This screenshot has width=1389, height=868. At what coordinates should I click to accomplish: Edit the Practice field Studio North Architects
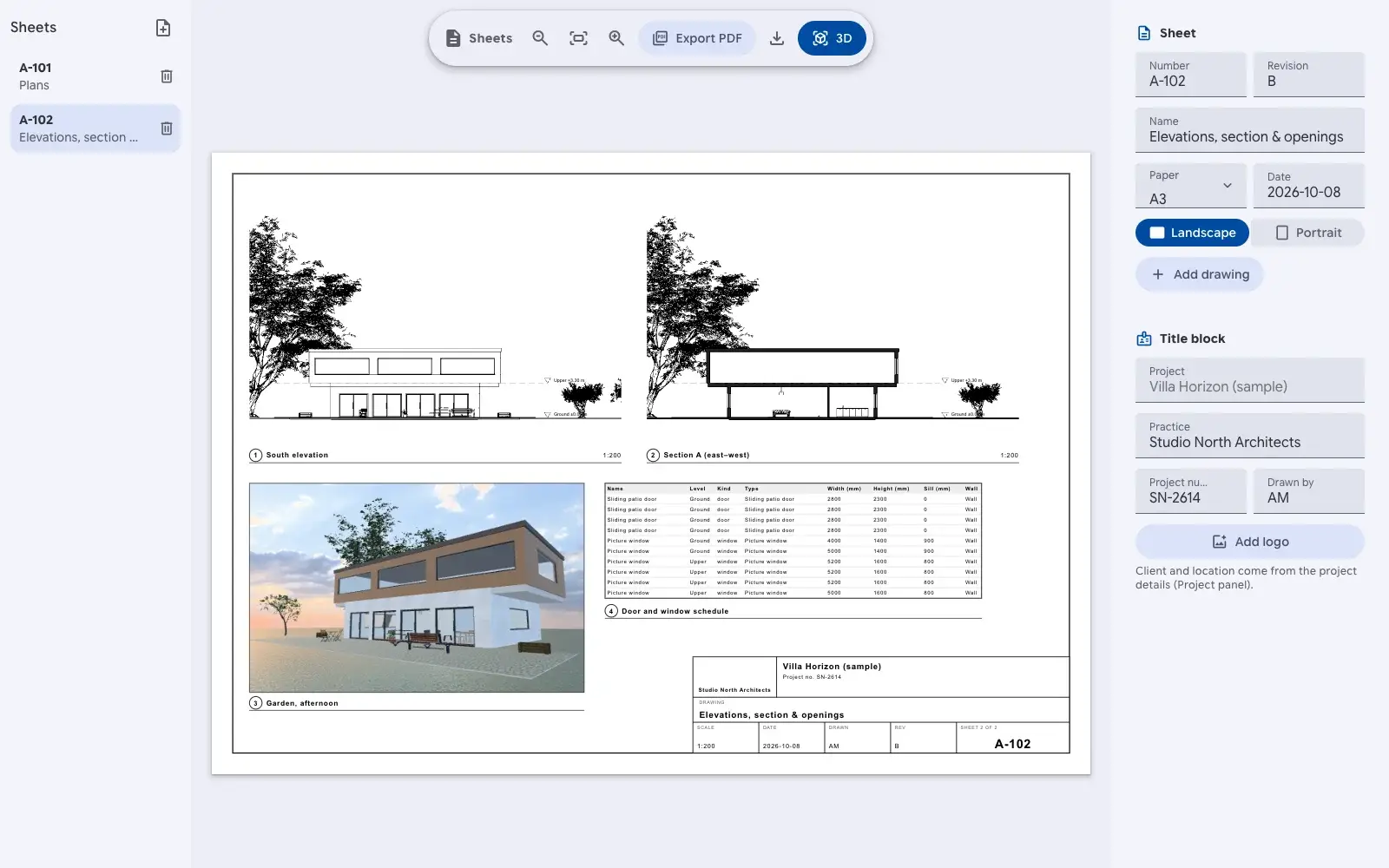[x=1250, y=436]
